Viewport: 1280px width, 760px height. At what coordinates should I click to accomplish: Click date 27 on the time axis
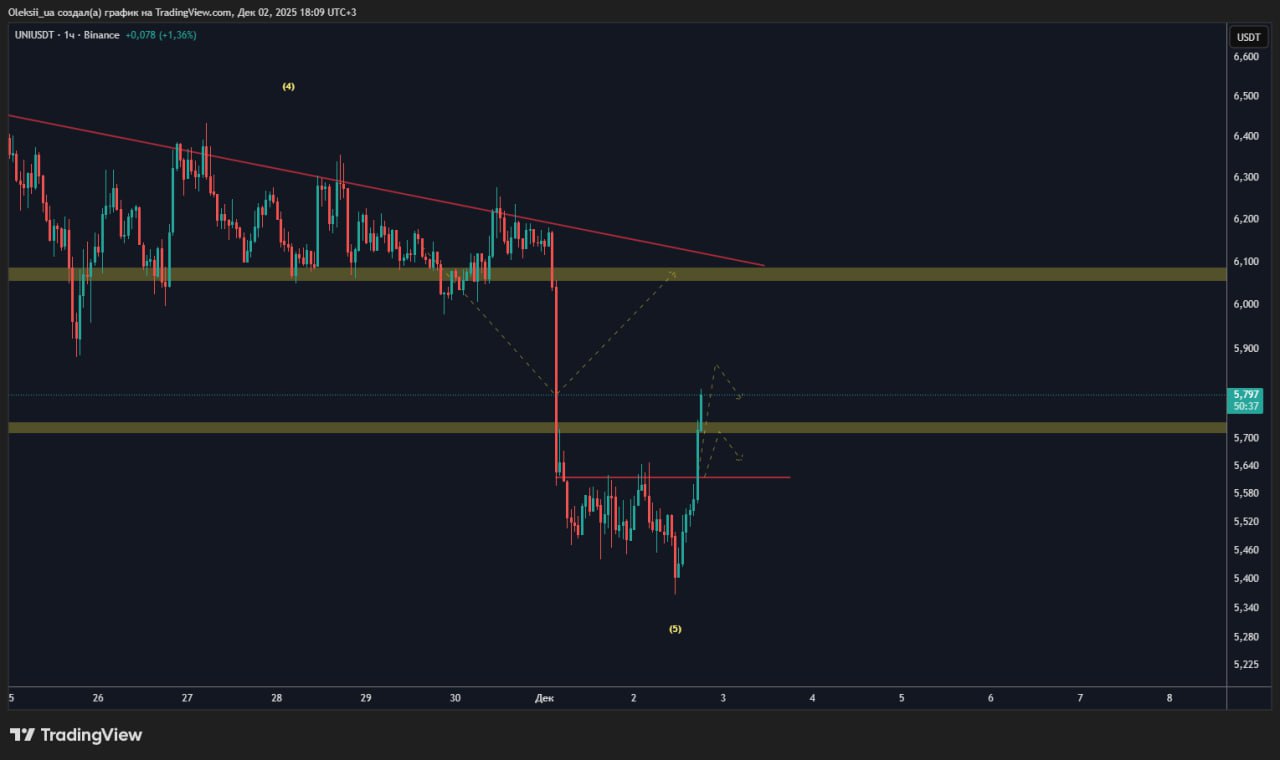(x=187, y=698)
